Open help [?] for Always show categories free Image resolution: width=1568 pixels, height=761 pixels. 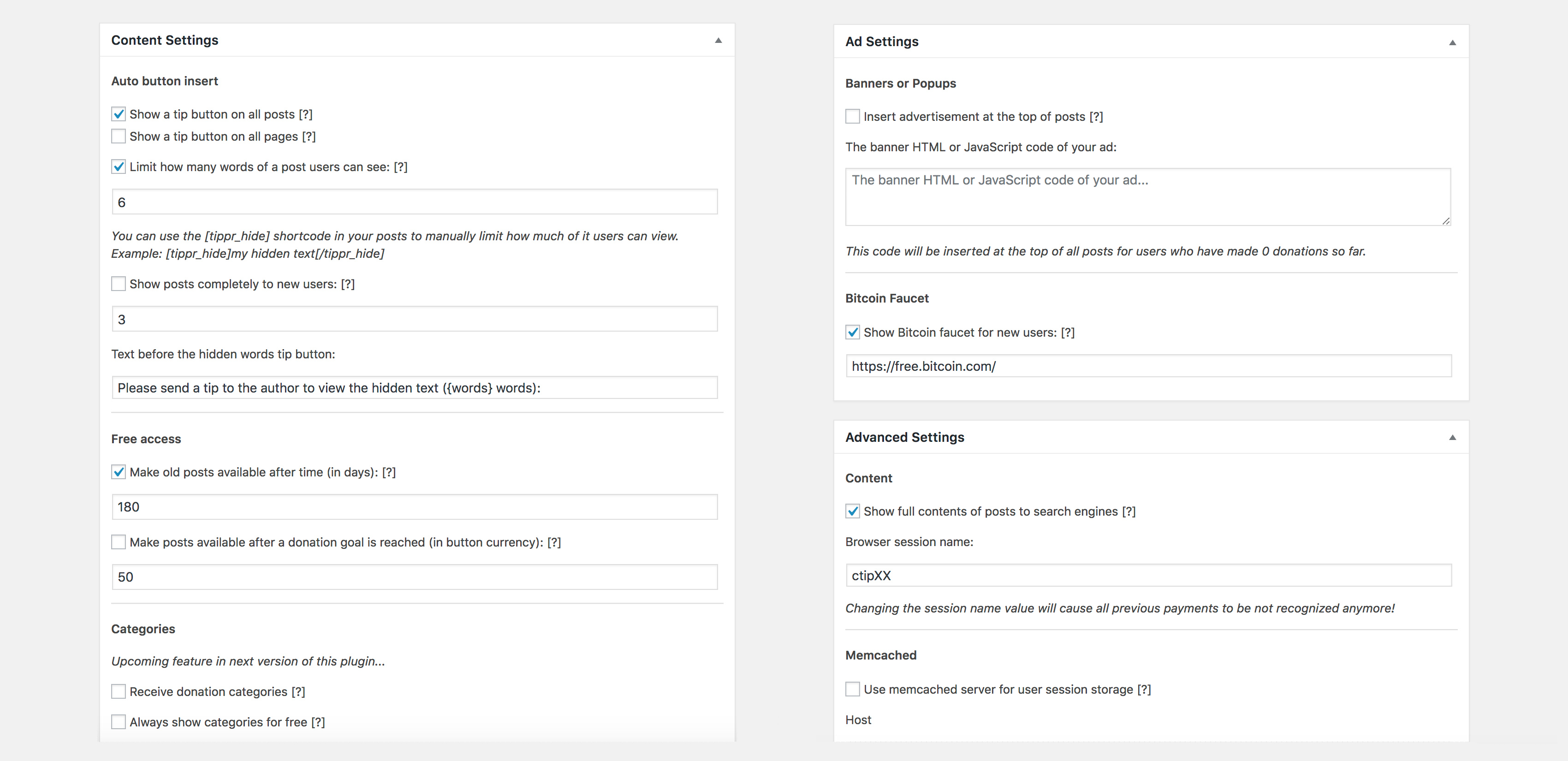(318, 722)
